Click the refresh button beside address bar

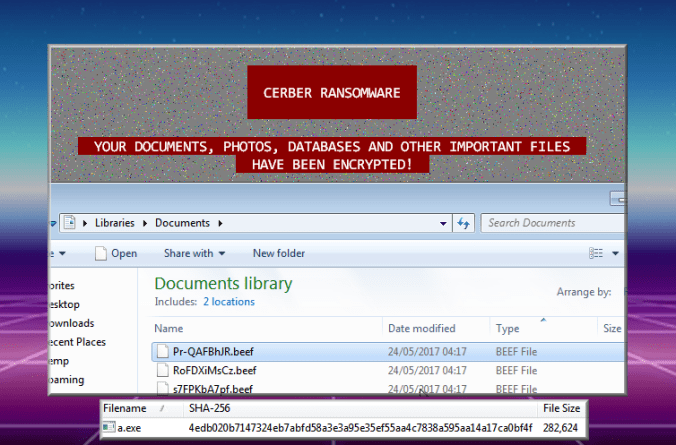click(x=464, y=222)
